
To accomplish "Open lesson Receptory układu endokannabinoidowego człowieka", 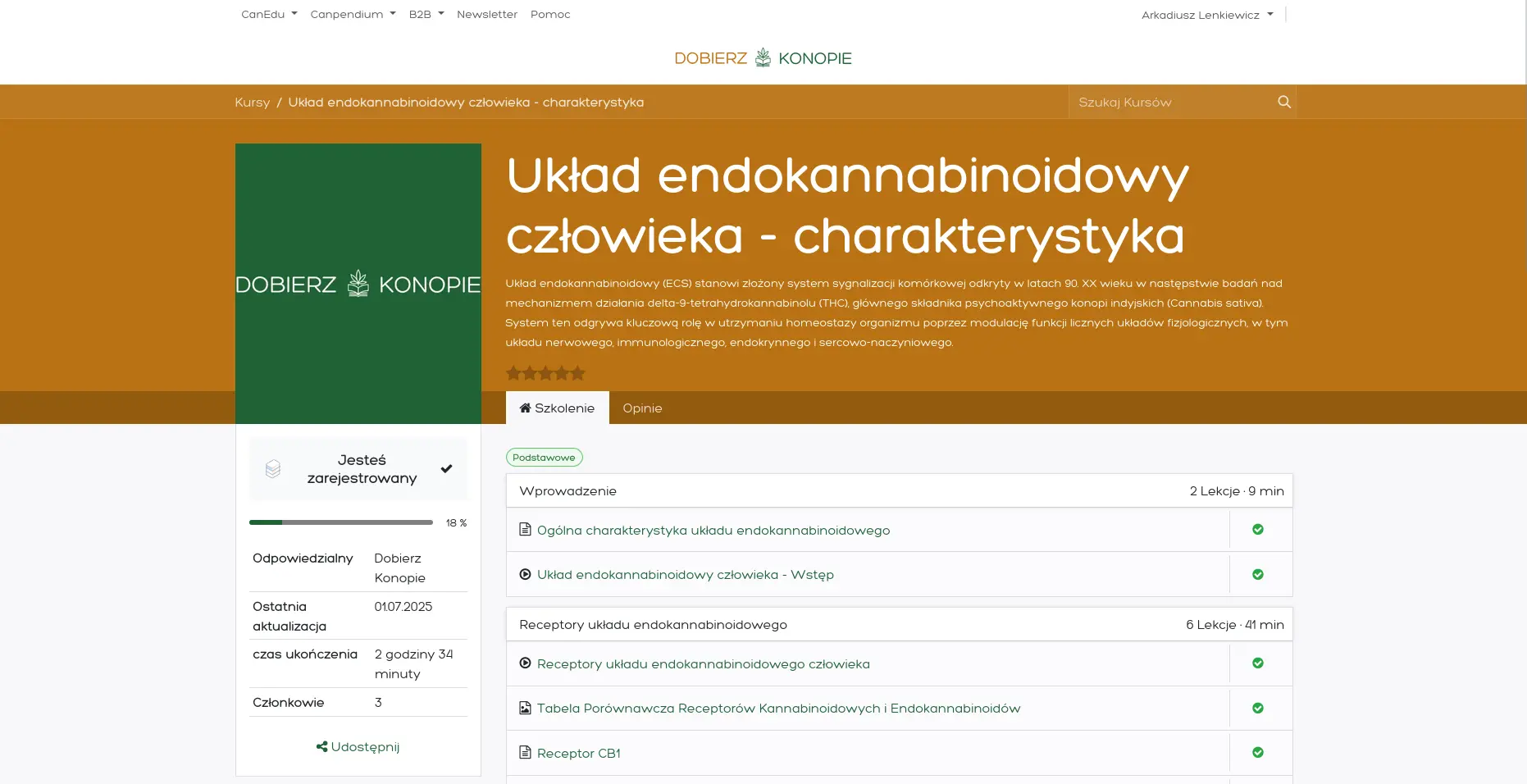I will [x=703, y=664].
